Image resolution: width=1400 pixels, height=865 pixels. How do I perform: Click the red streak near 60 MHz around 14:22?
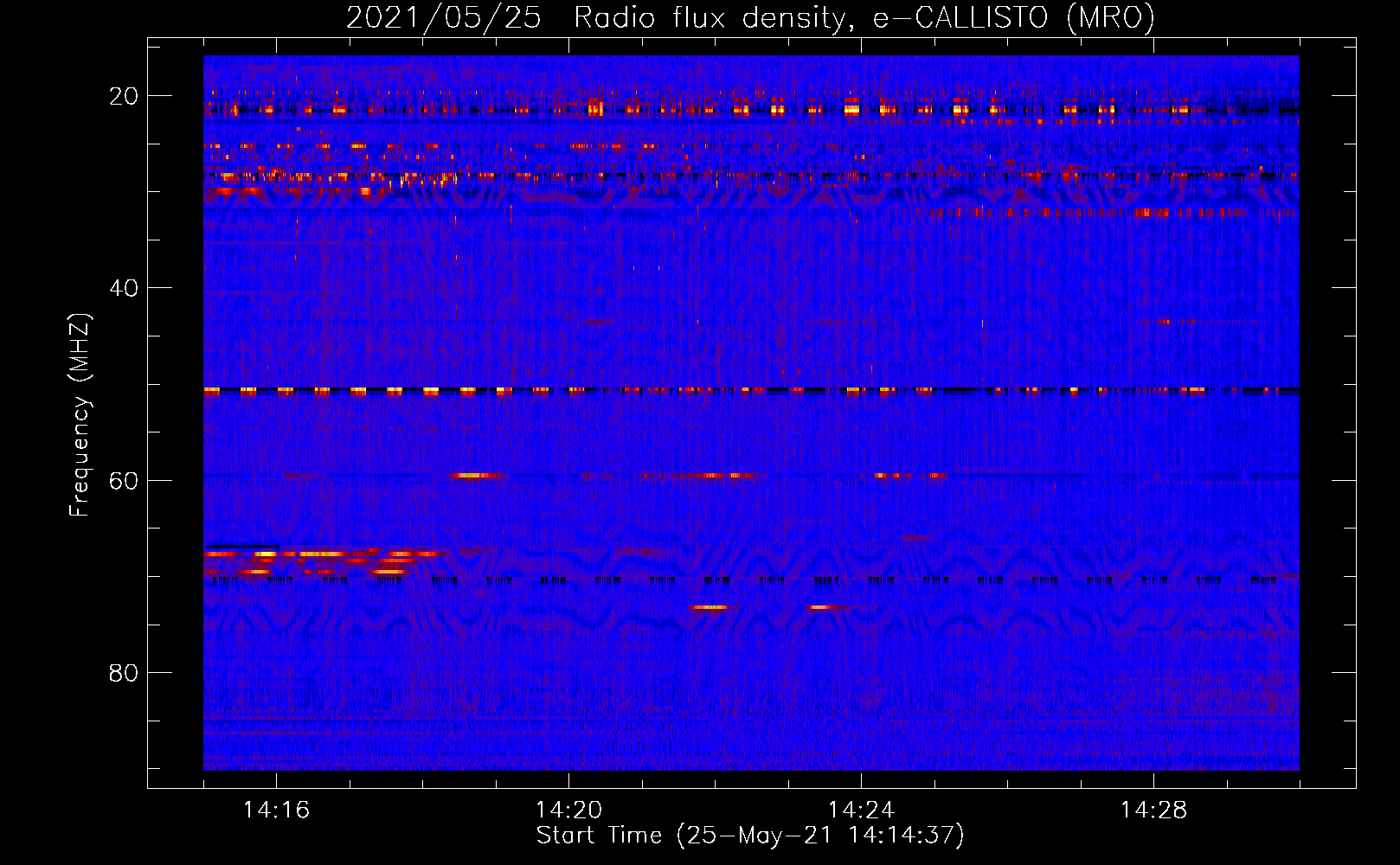tap(701, 475)
